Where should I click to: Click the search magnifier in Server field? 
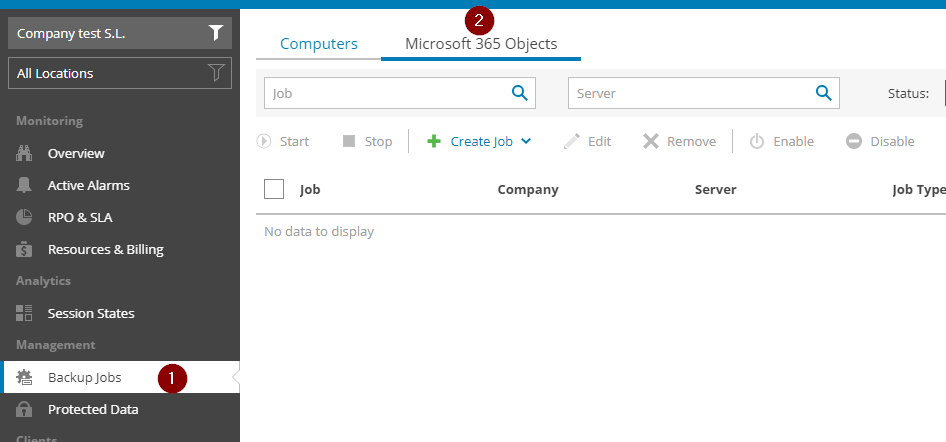pos(823,93)
